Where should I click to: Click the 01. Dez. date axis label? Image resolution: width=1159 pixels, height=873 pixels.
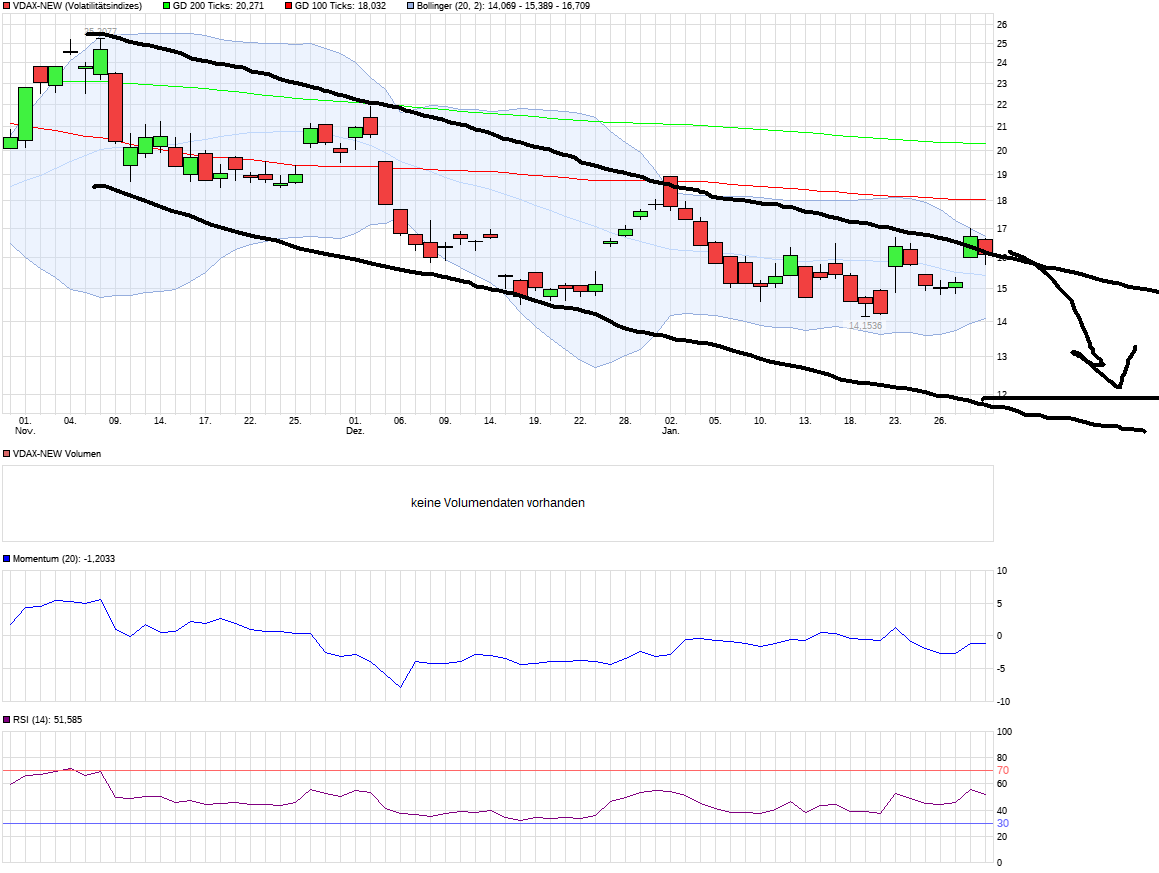[x=356, y=425]
